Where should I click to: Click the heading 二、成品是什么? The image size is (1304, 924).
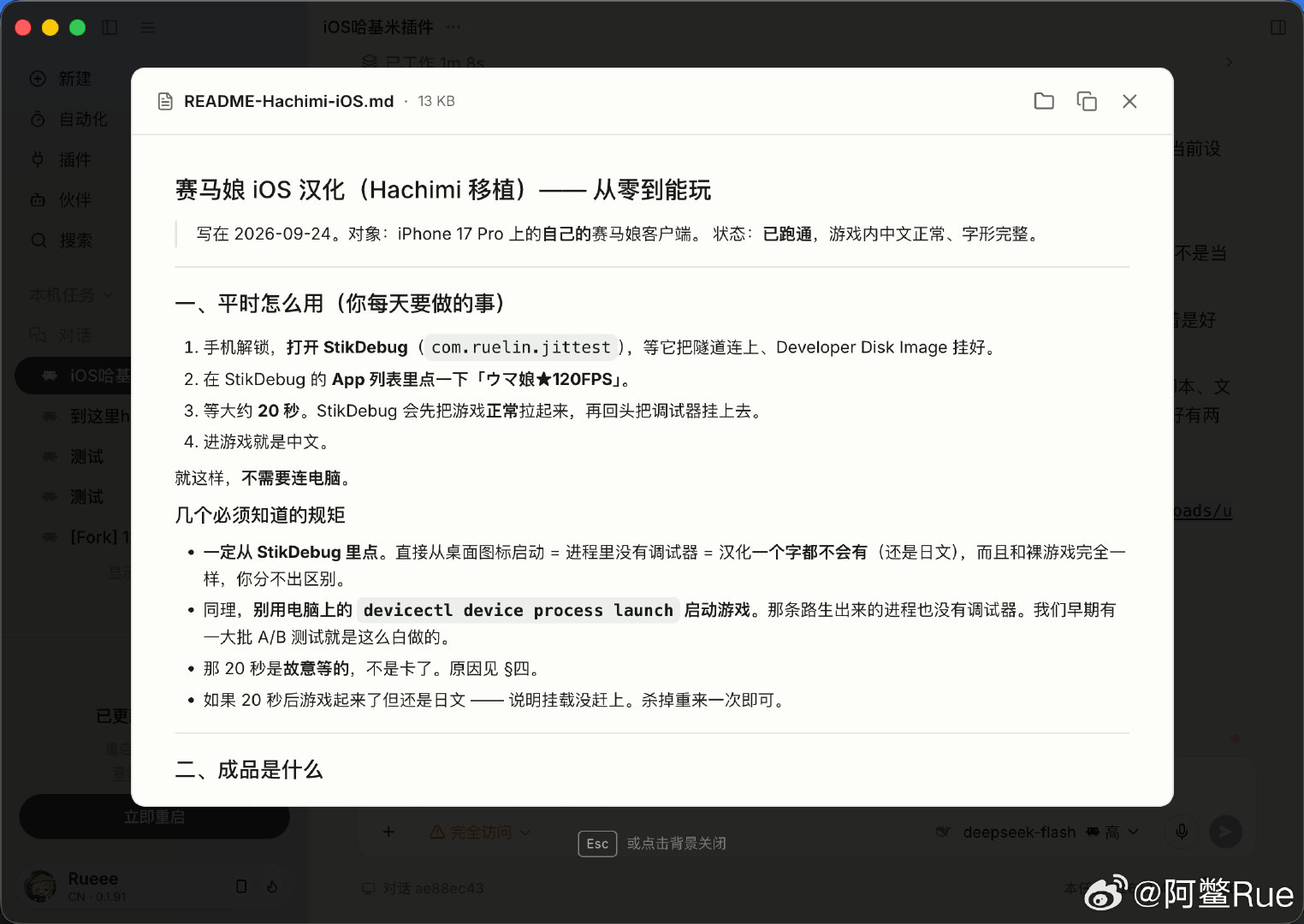(249, 769)
